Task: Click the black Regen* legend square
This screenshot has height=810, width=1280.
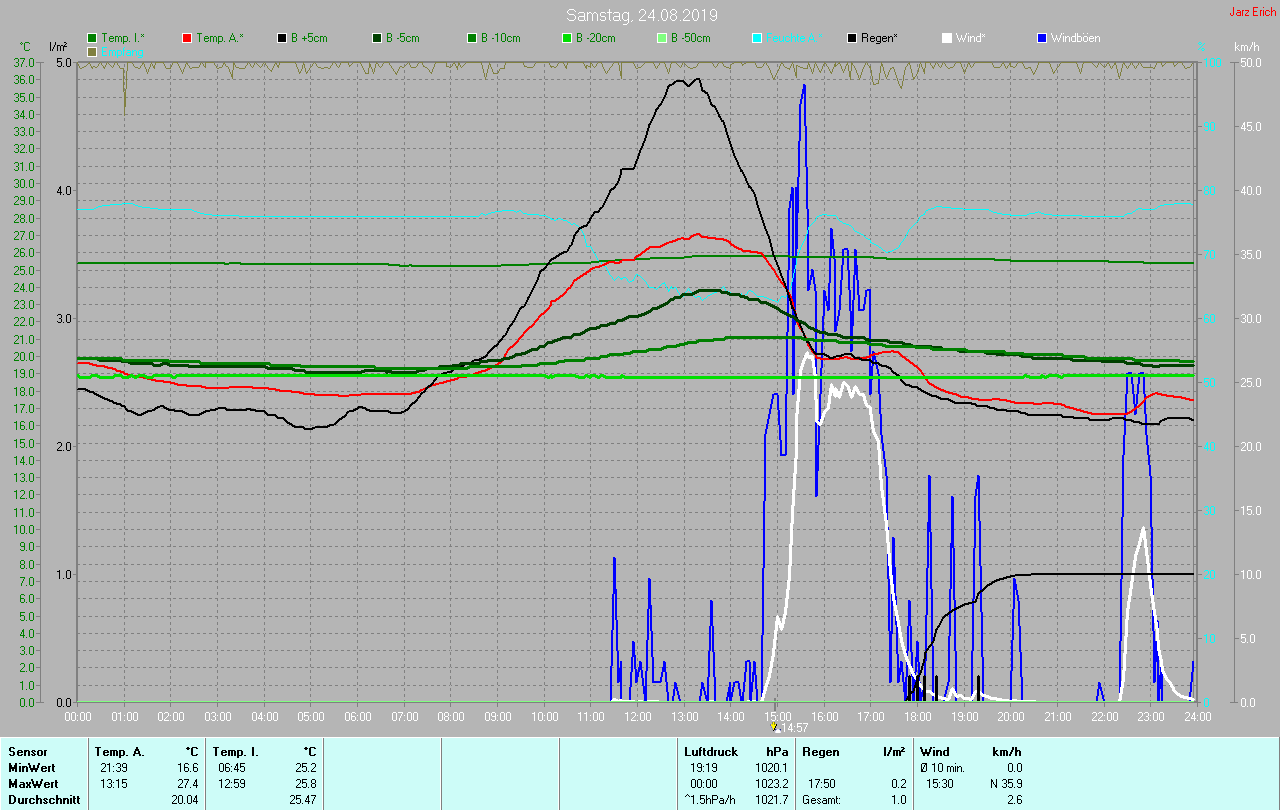Action: [x=852, y=38]
